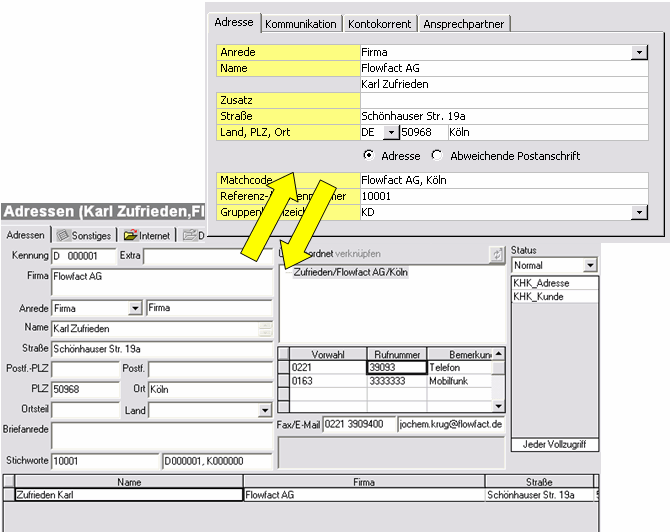Screen dimensions: 670x532
Task: Click phone cell Rufnummer 39093
Action: pos(397,367)
